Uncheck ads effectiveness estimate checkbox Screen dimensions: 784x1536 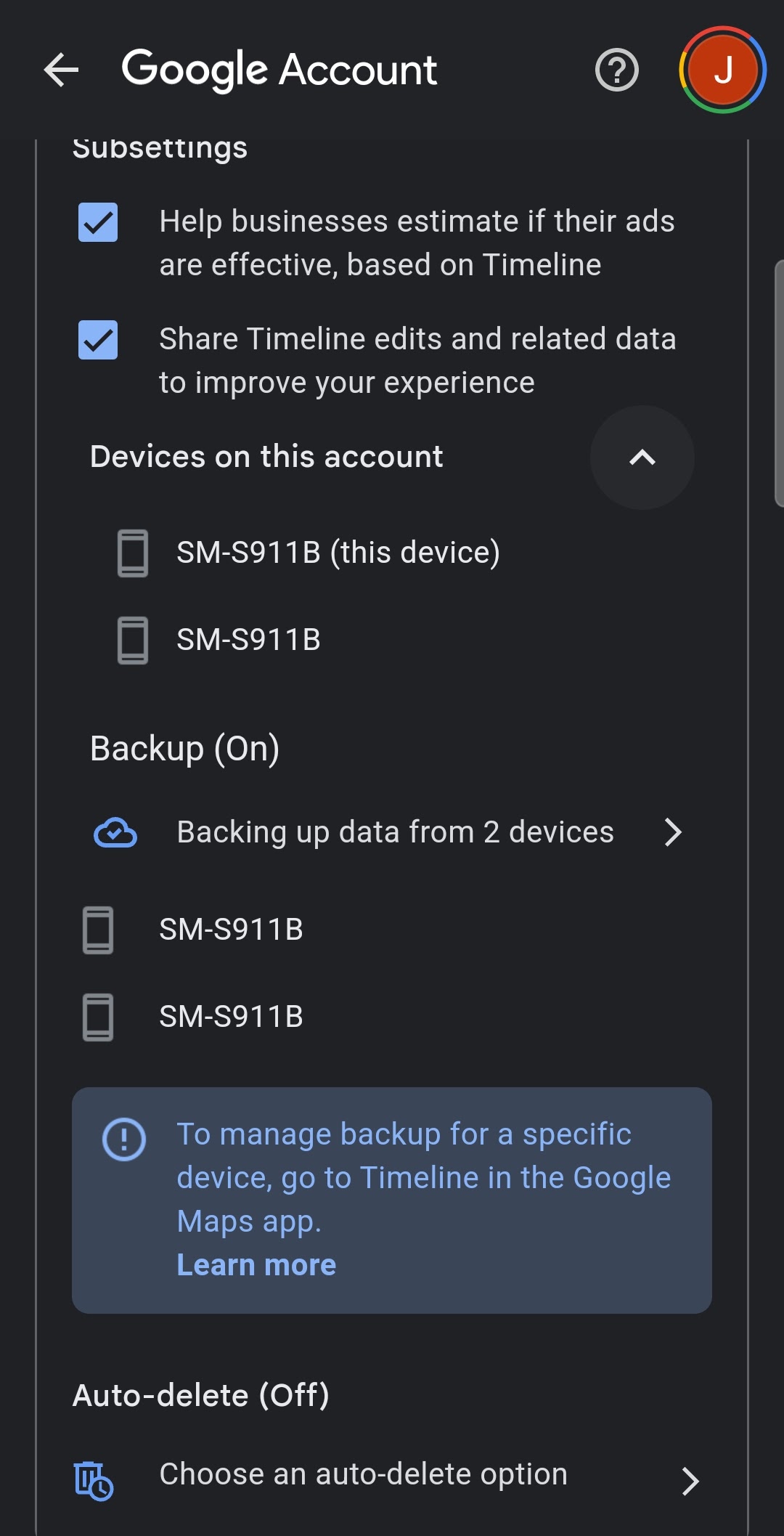(98, 222)
